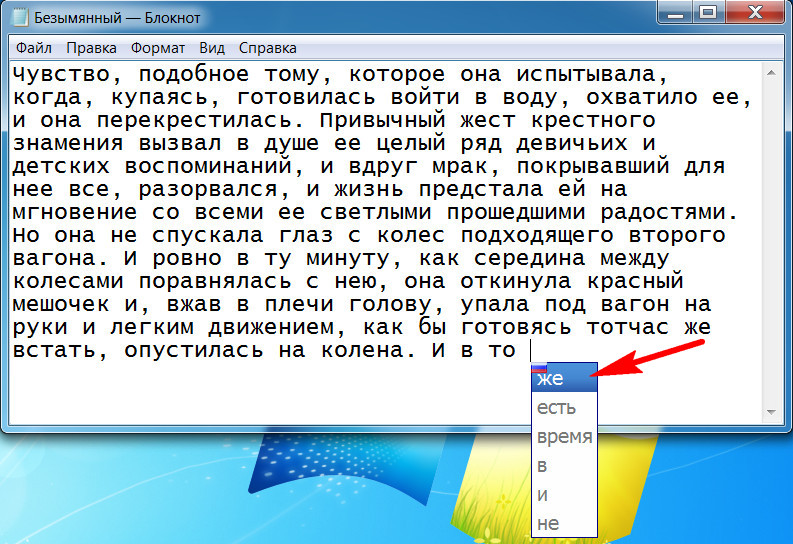Open the Правка menu
The image size is (793, 544).
coord(92,48)
